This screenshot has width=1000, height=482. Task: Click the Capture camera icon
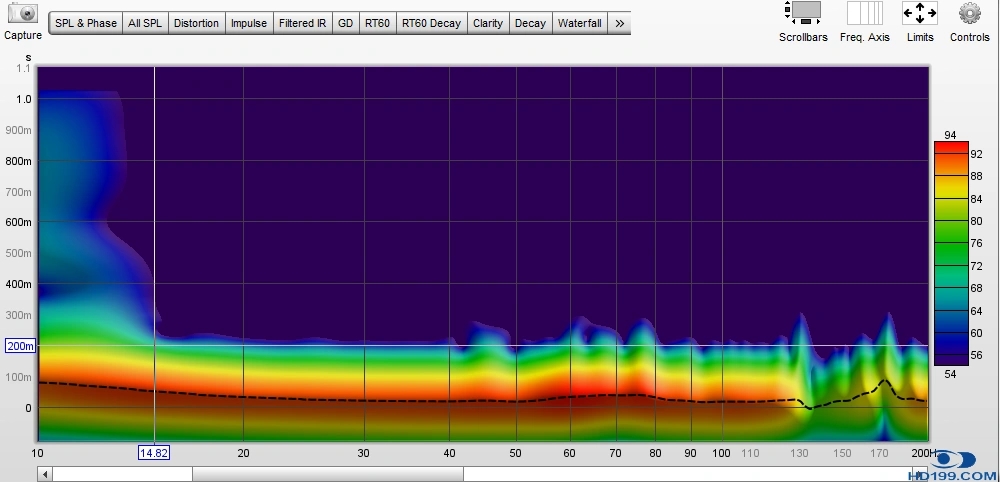click(22, 14)
